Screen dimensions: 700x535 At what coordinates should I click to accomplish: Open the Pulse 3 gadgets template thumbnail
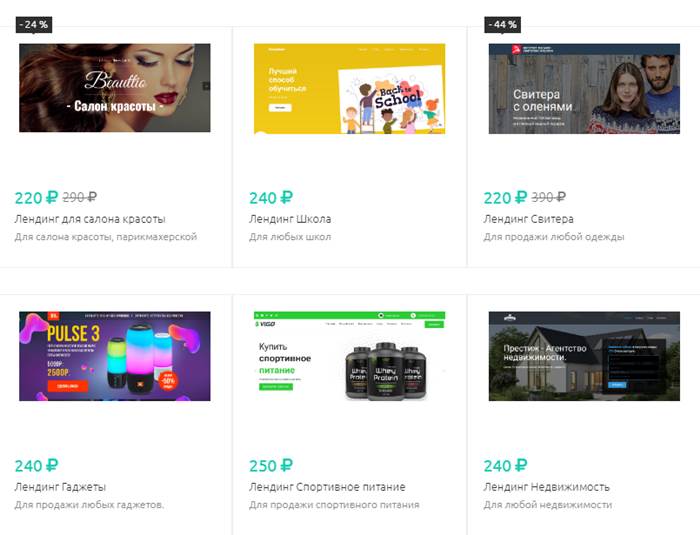coord(115,356)
